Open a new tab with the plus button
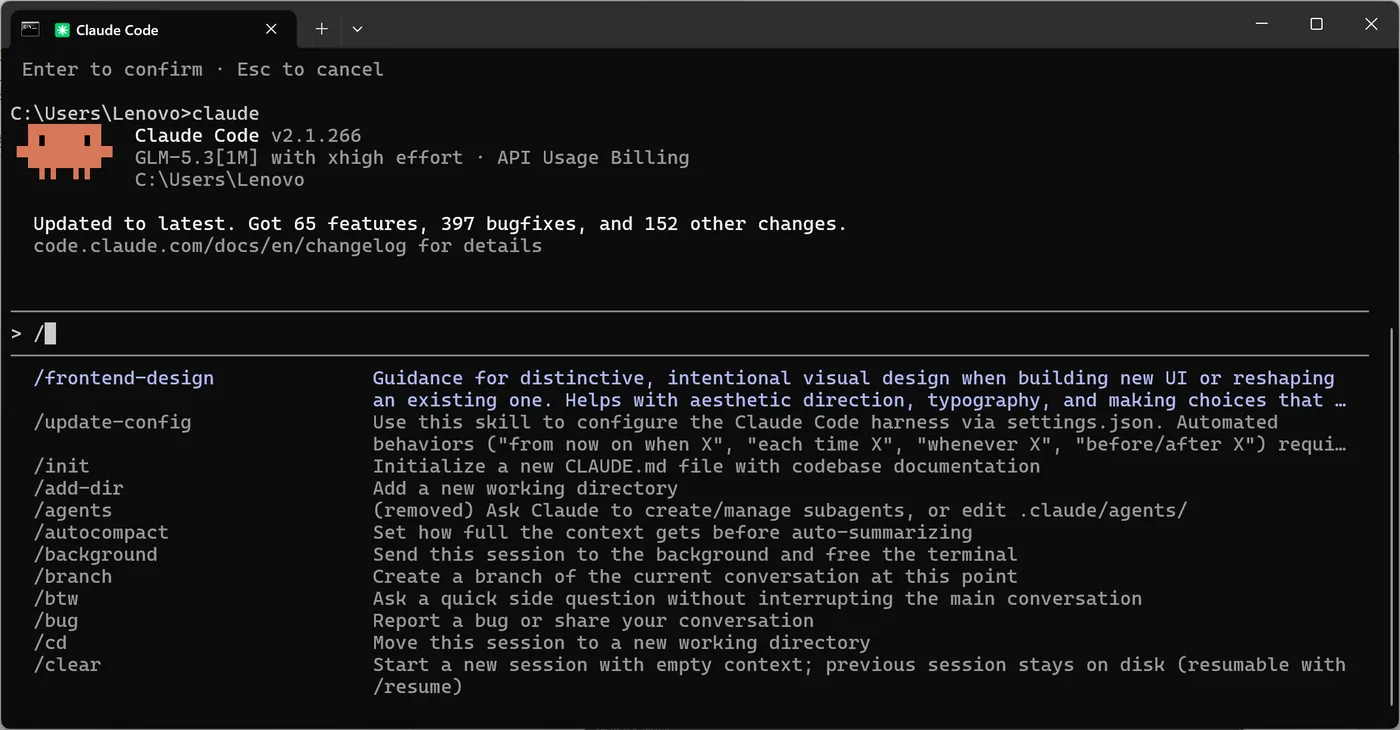This screenshot has height=730, width=1400. [x=321, y=30]
